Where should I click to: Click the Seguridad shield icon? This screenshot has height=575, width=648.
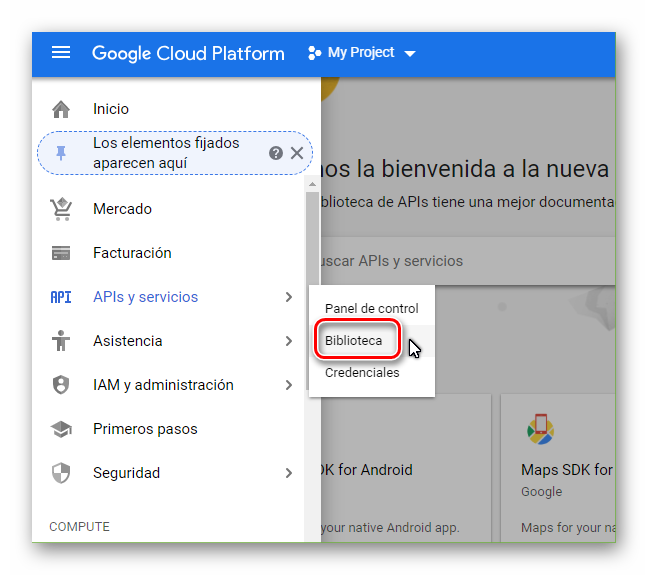click(x=61, y=473)
